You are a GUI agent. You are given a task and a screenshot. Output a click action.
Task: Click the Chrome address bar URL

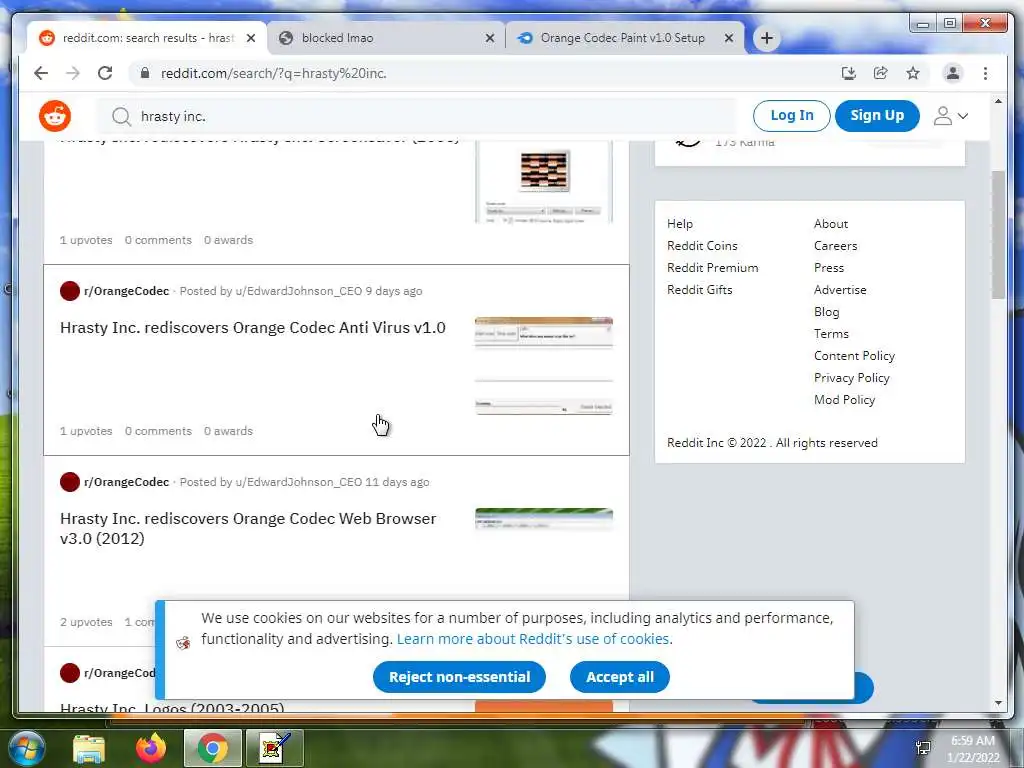pyautogui.click(x=274, y=73)
